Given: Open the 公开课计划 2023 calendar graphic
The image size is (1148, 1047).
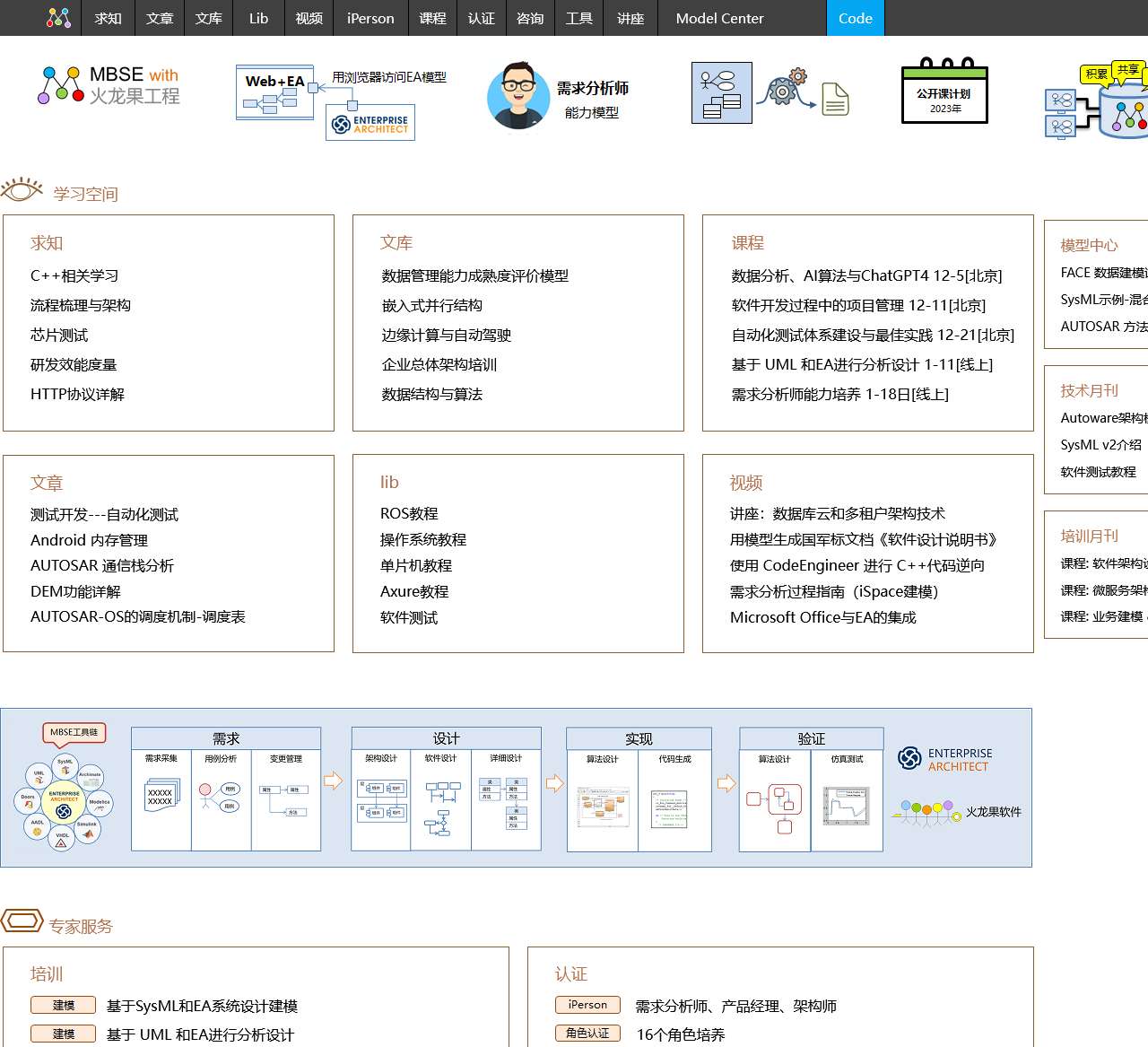Looking at the screenshot, I should 944,94.
